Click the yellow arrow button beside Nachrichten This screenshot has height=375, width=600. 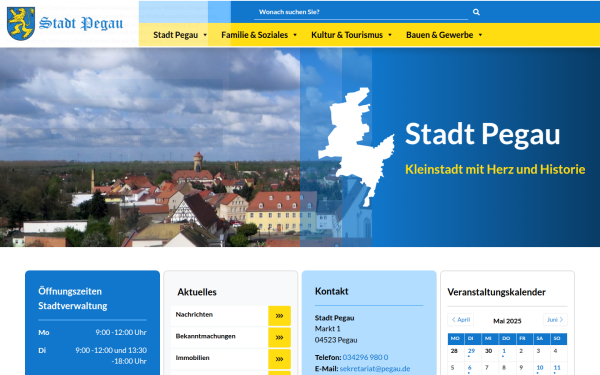coord(279,316)
